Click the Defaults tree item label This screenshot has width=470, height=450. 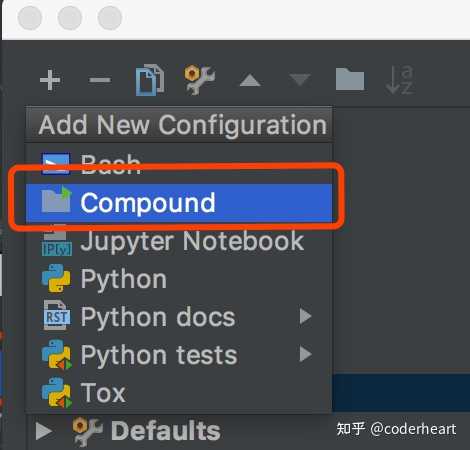166,431
